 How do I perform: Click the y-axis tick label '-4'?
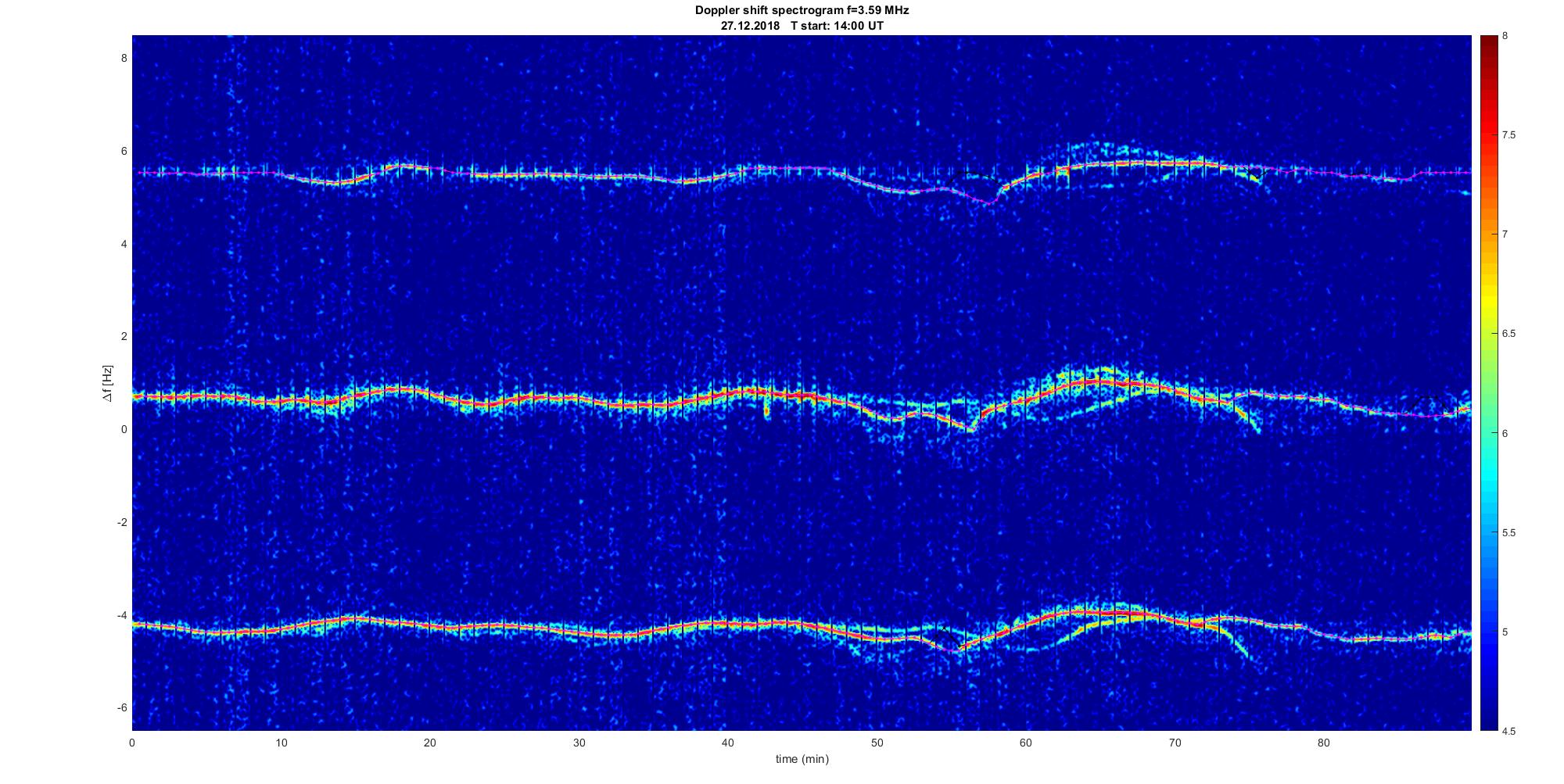(x=122, y=615)
